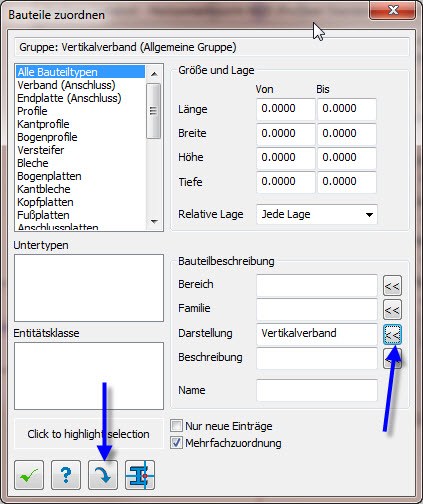Select 'Kantbleche' in the list
This screenshot has width=423, height=504.
[x=80, y=189]
